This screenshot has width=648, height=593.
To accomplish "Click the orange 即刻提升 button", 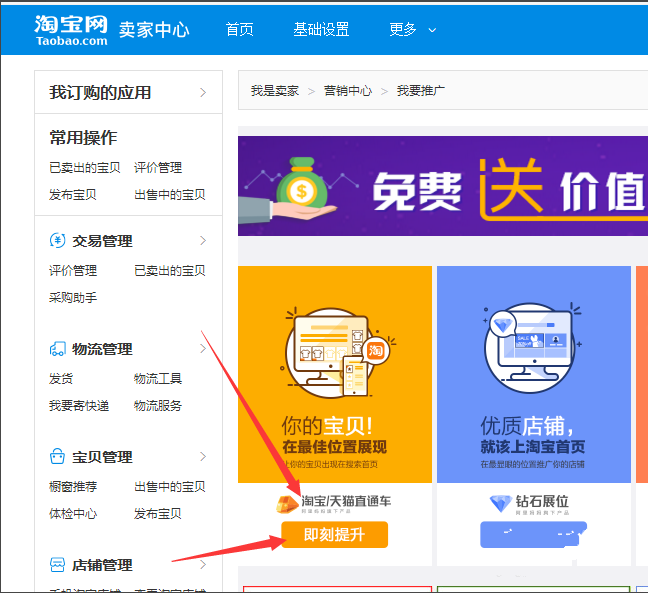I will tap(334, 534).
